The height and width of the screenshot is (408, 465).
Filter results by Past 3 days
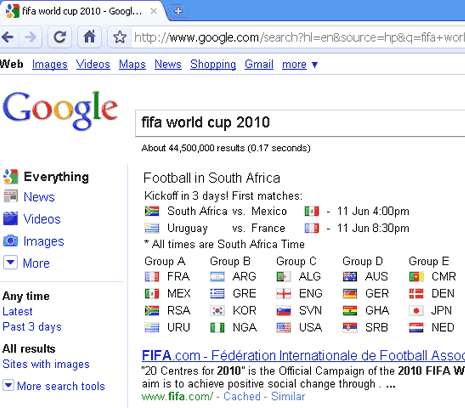pos(32,327)
